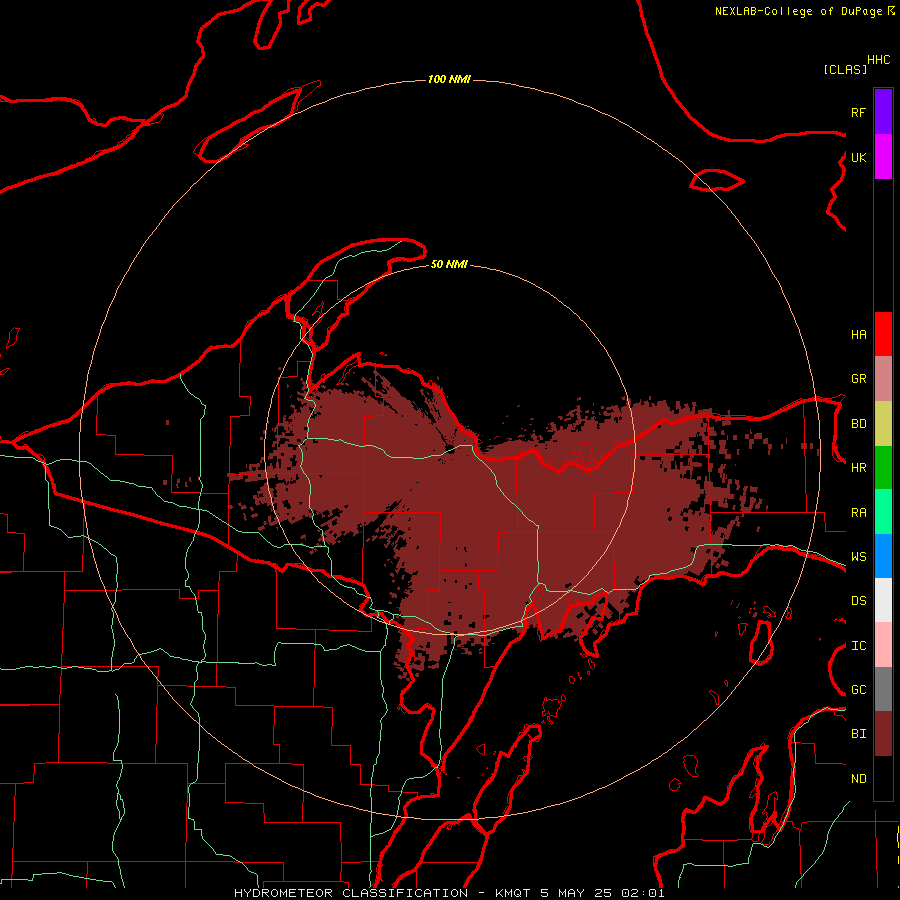Click the HA red legend color swatch
900x900 pixels.
[x=883, y=334]
